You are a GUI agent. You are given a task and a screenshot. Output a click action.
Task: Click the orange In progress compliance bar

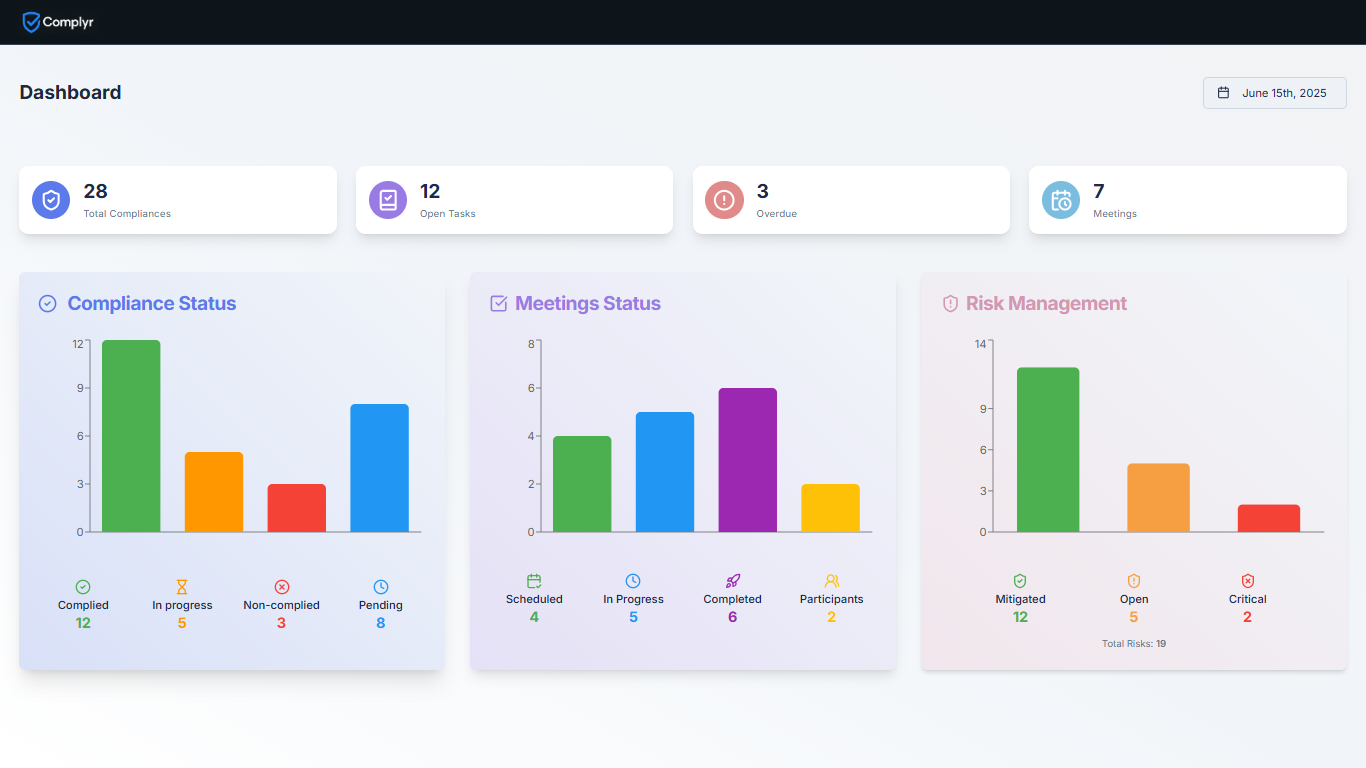[214, 492]
